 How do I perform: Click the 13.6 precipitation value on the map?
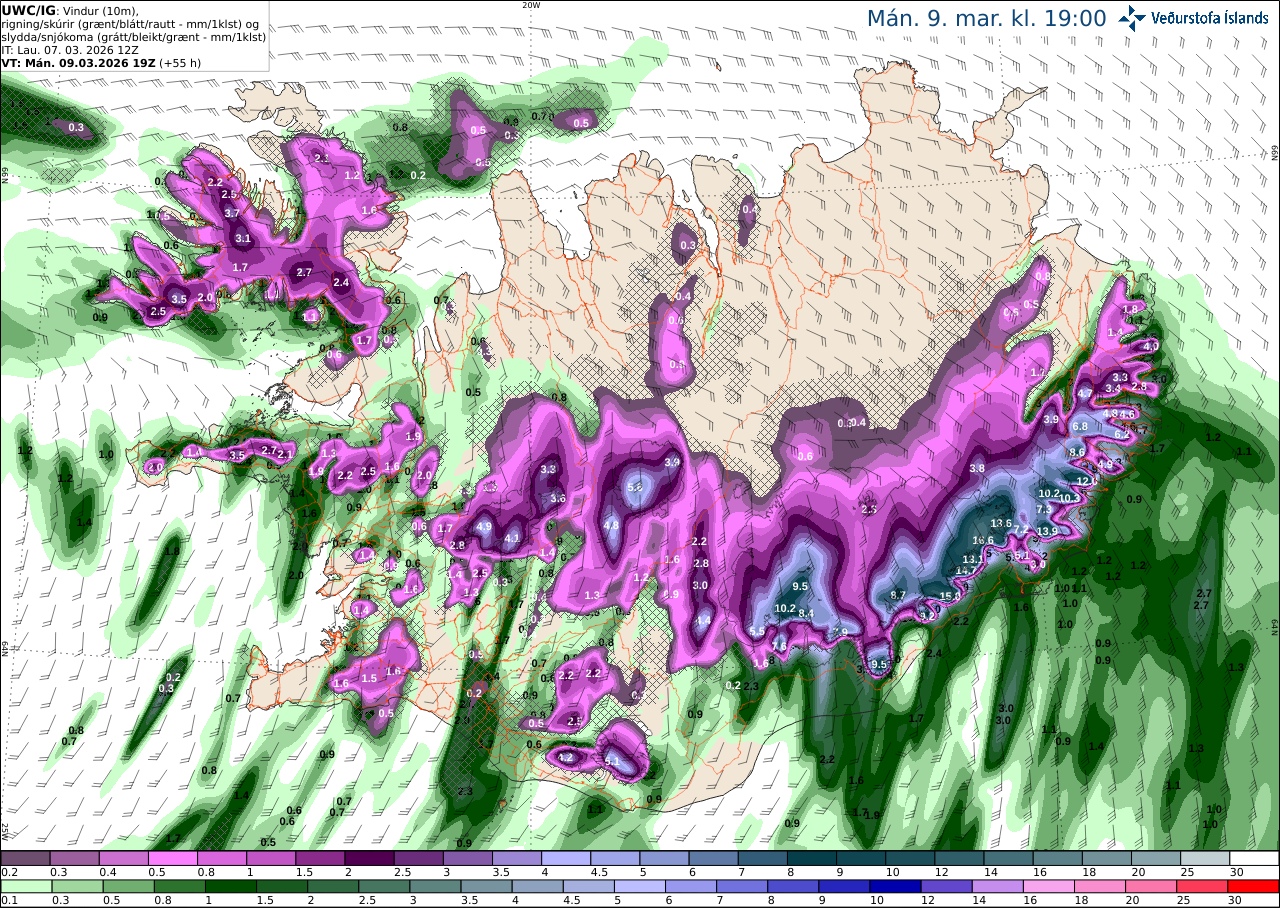1002,524
